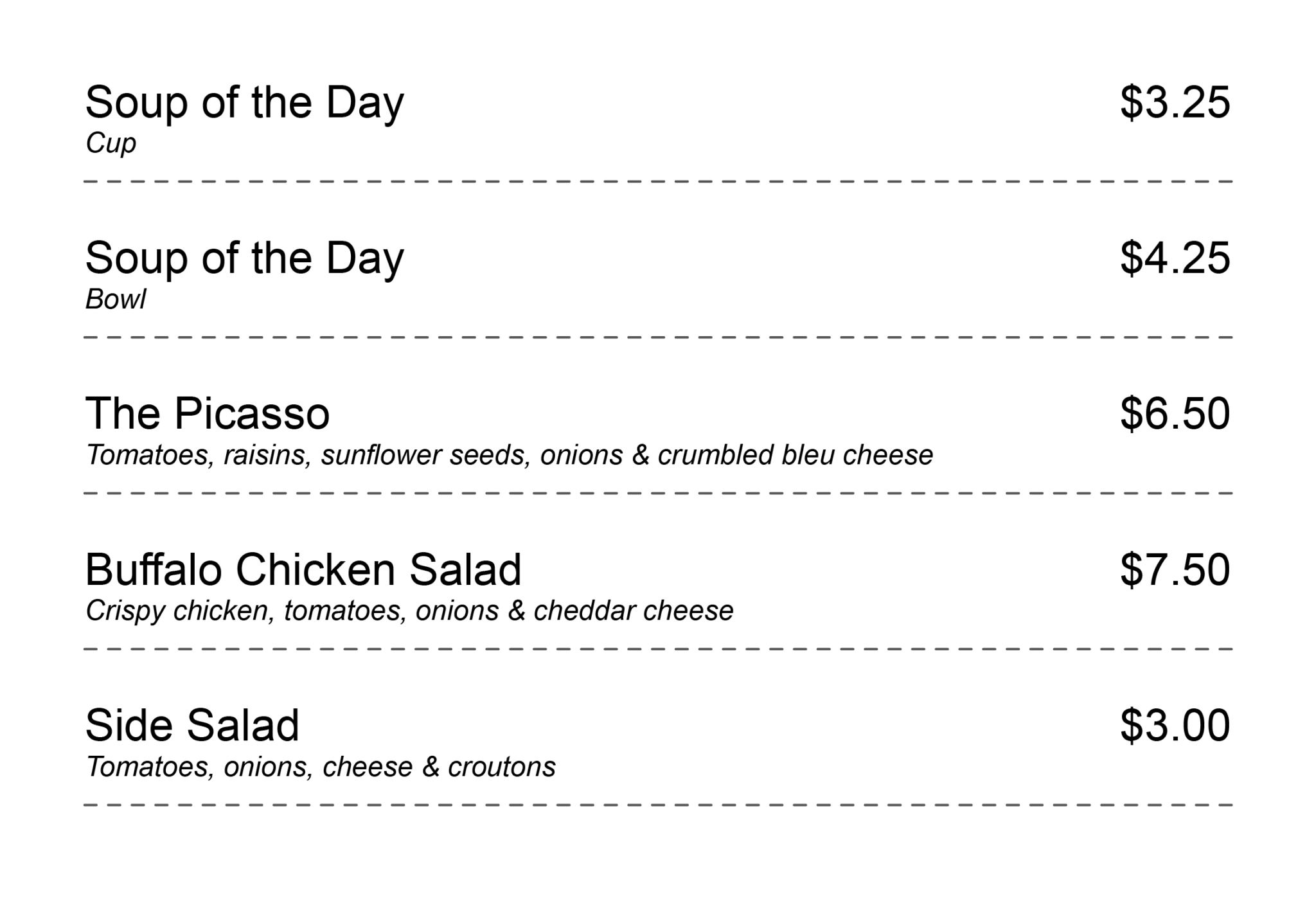Click the $7.50 price
This screenshot has height=912, width=1316.
pos(1175,570)
